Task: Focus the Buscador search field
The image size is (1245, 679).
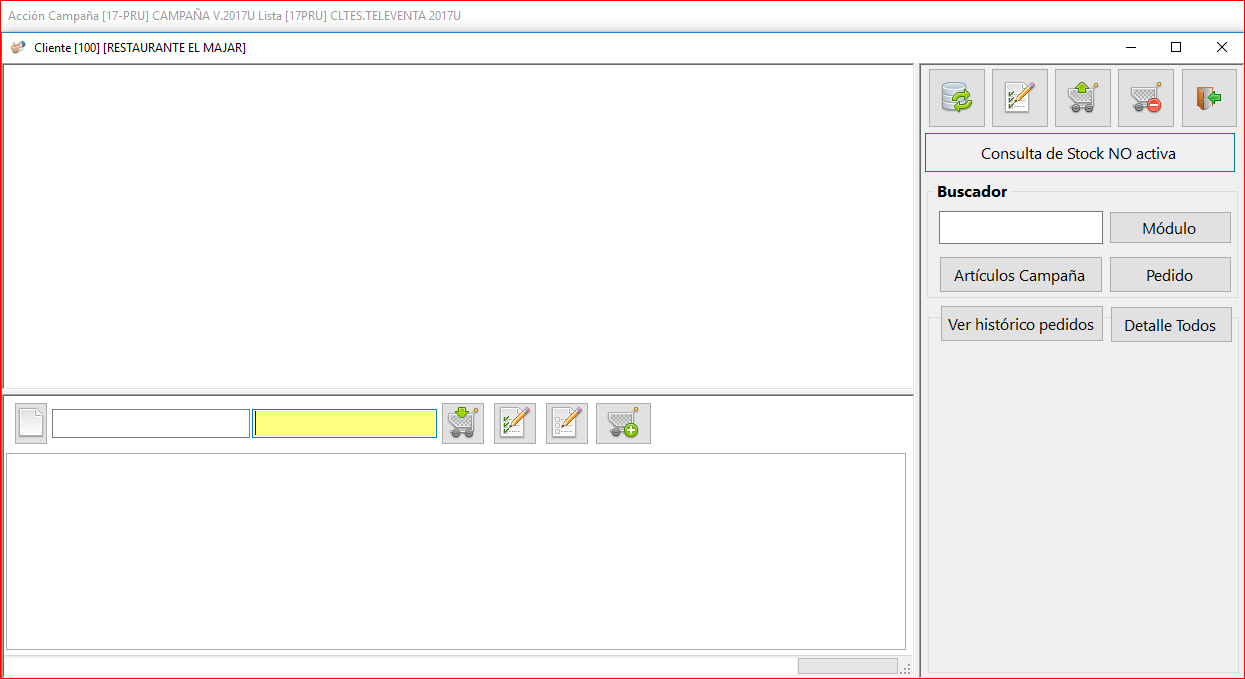Action: pos(1021,227)
